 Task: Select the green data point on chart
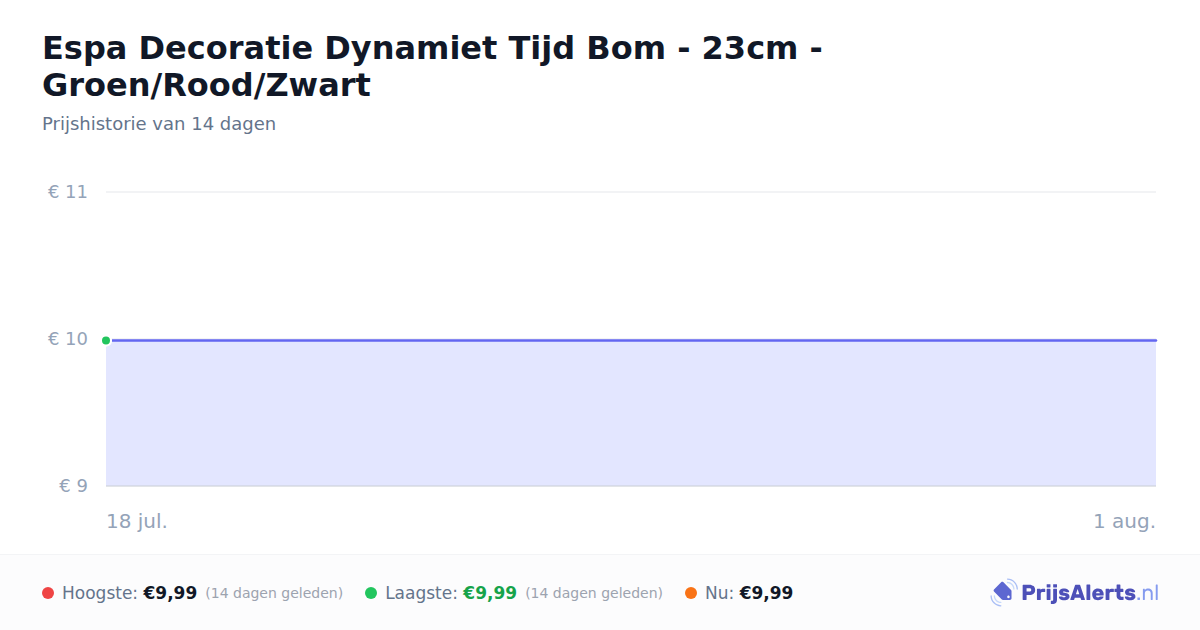[x=106, y=340]
